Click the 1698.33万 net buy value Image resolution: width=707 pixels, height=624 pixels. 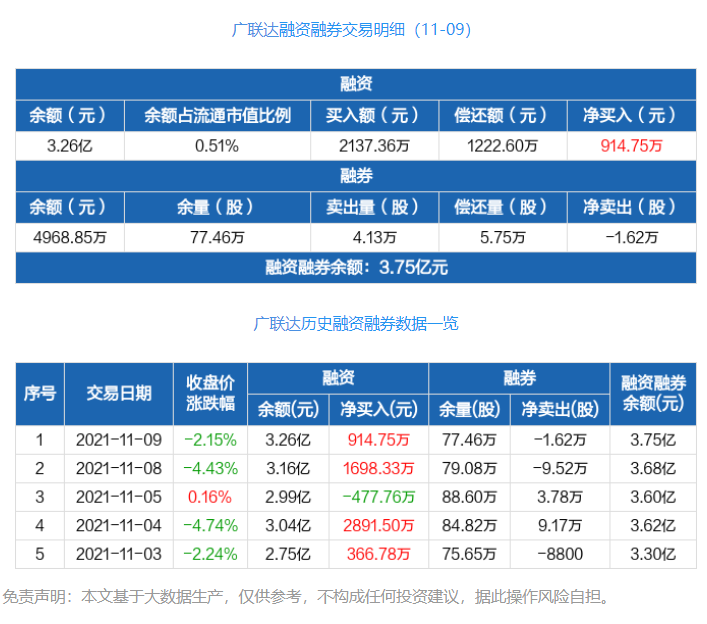[x=379, y=468]
